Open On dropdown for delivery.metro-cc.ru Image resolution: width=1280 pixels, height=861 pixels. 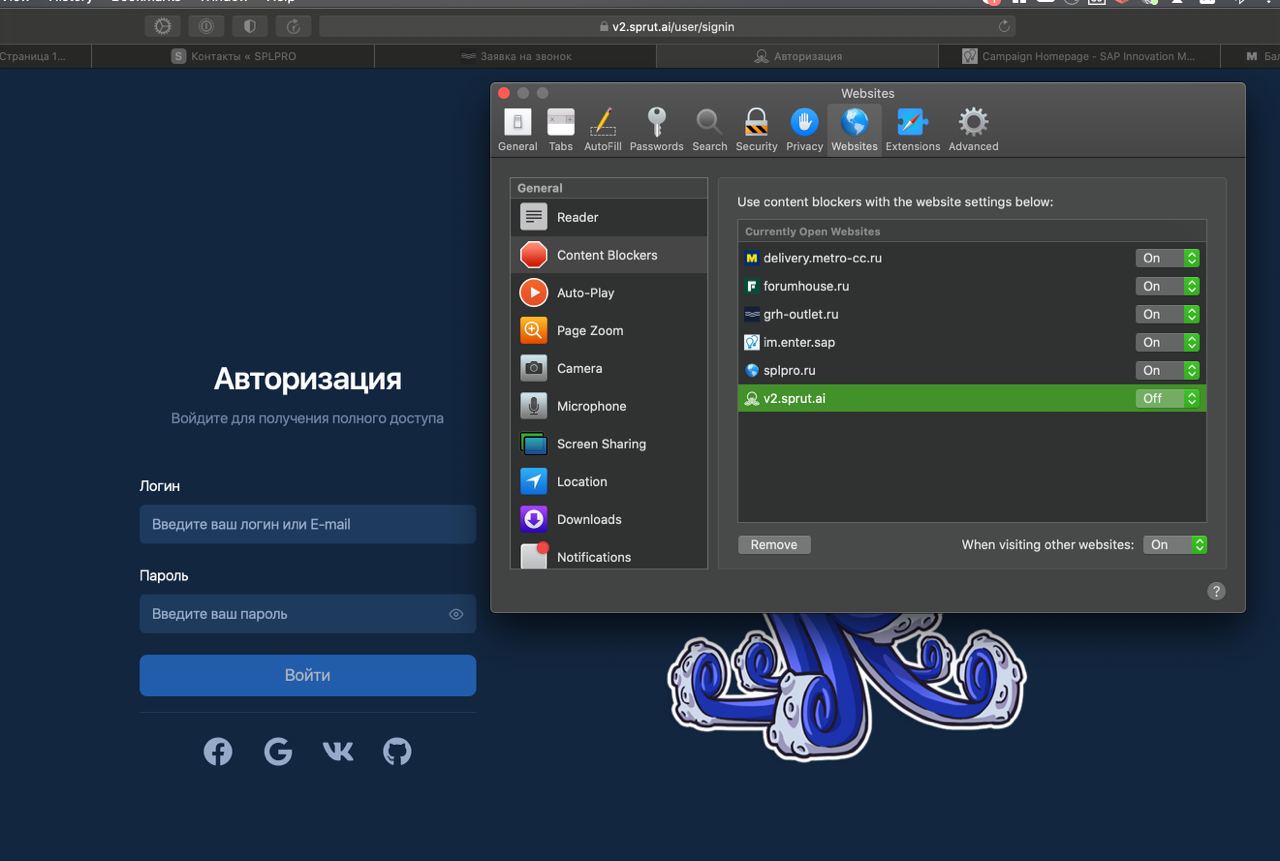pyautogui.click(x=1167, y=258)
